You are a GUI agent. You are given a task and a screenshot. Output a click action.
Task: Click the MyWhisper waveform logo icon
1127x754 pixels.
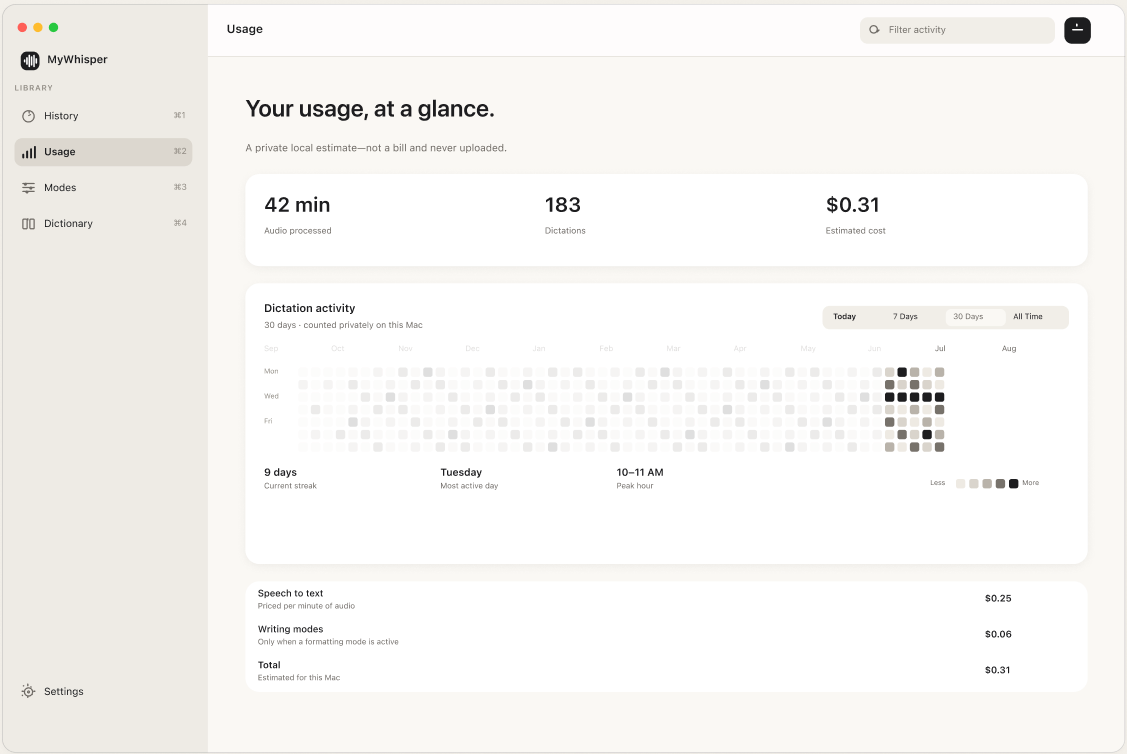pyautogui.click(x=30, y=60)
